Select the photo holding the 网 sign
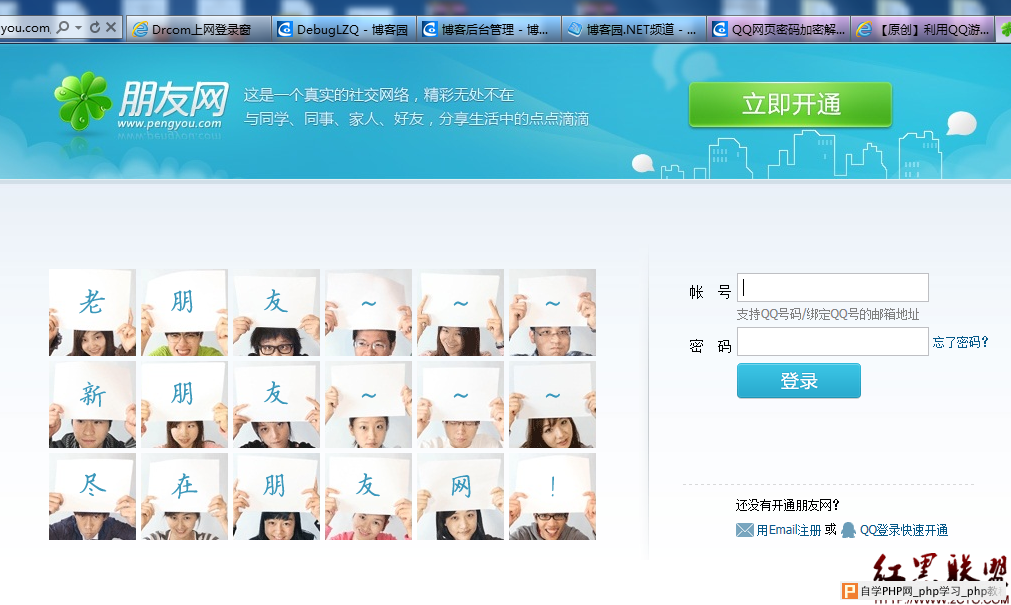The width and height of the screenshot is (1011, 605). pyautogui.click(x=460, y=497)
